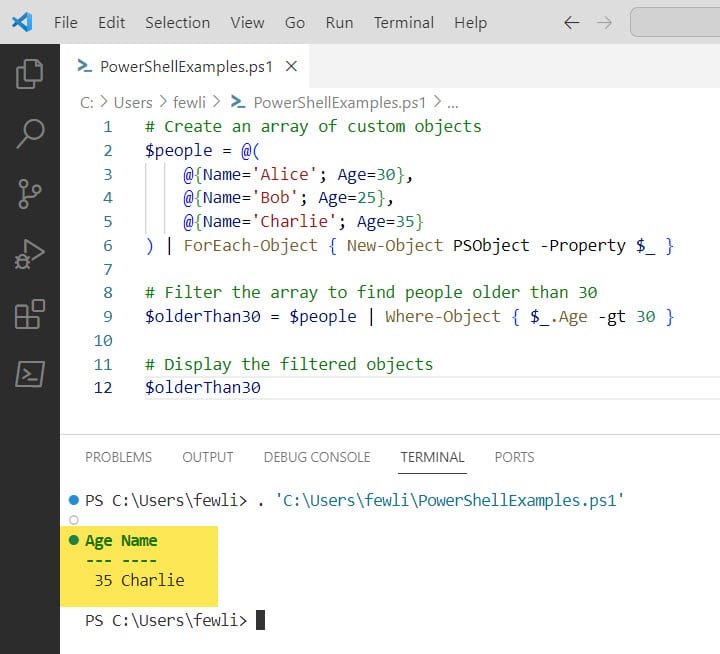
Task: Click the C: breadcrumb segment
Action: [x=87, y=102]
